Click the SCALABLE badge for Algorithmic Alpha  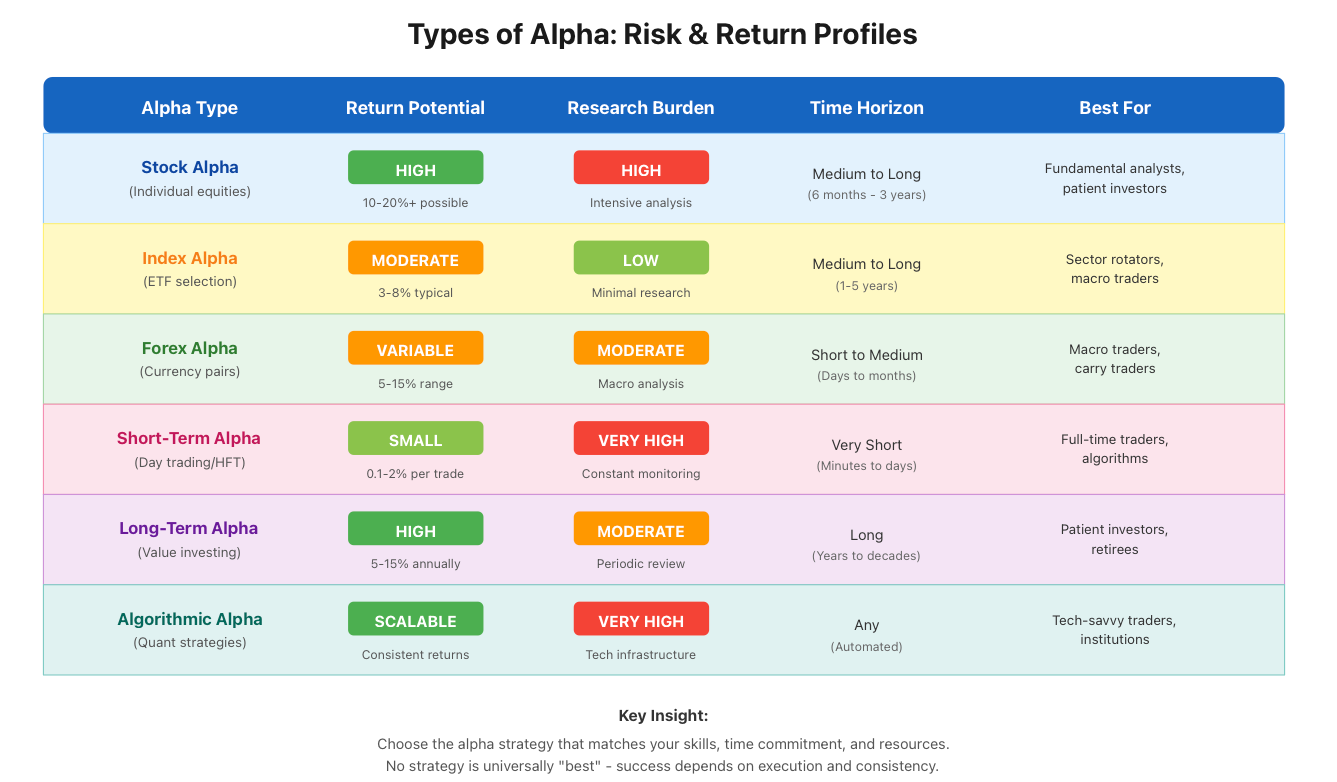tap(415, 619)
